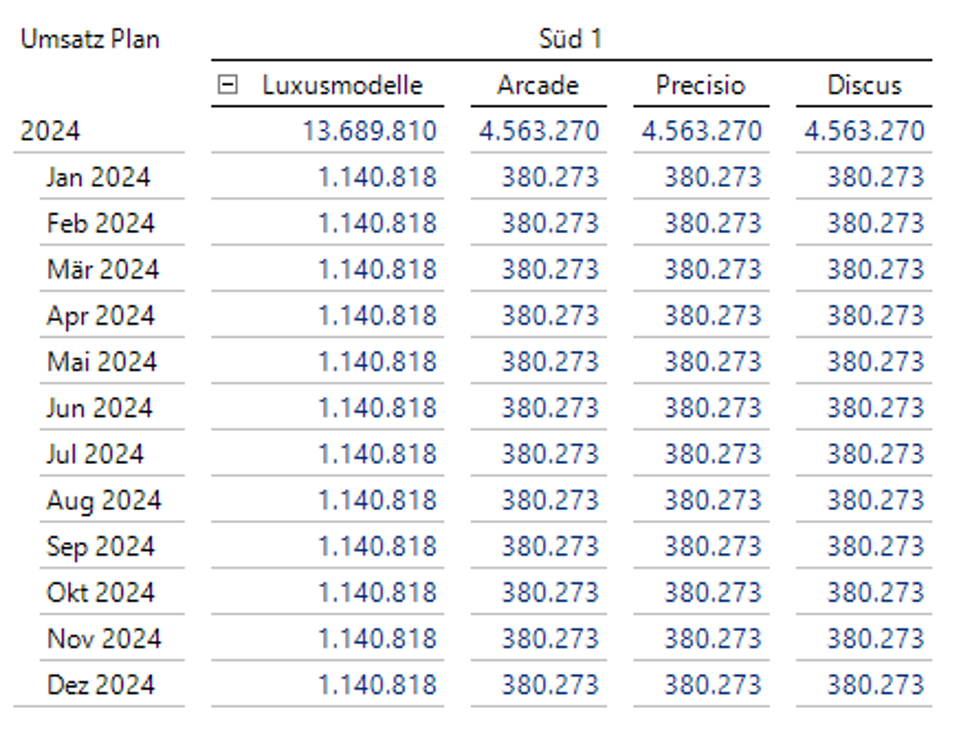Click the Precisio value for Mai 2024
This screenshot has width=955, height=732.
click(712, 362)
